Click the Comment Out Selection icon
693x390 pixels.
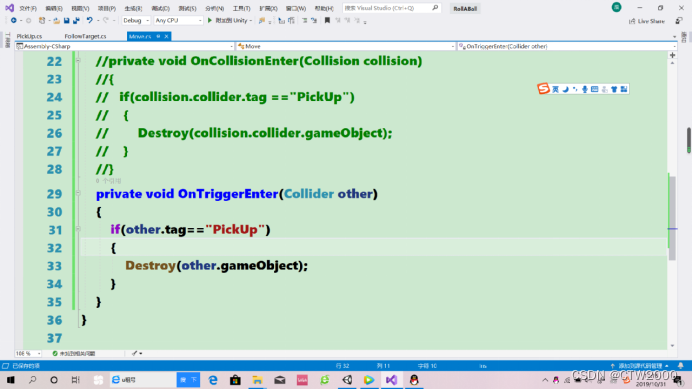click(x=305, y=20)
